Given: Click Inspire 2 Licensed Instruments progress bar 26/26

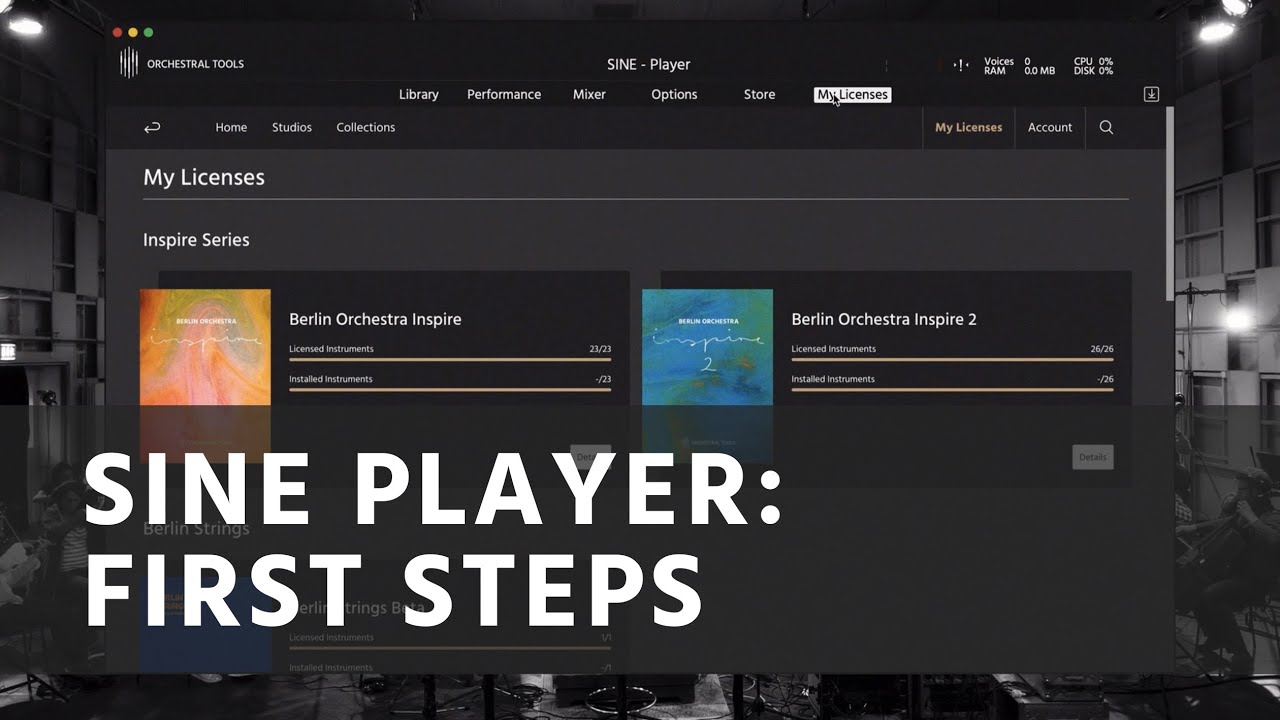Looking at the screenshot, I should point(952,359).
